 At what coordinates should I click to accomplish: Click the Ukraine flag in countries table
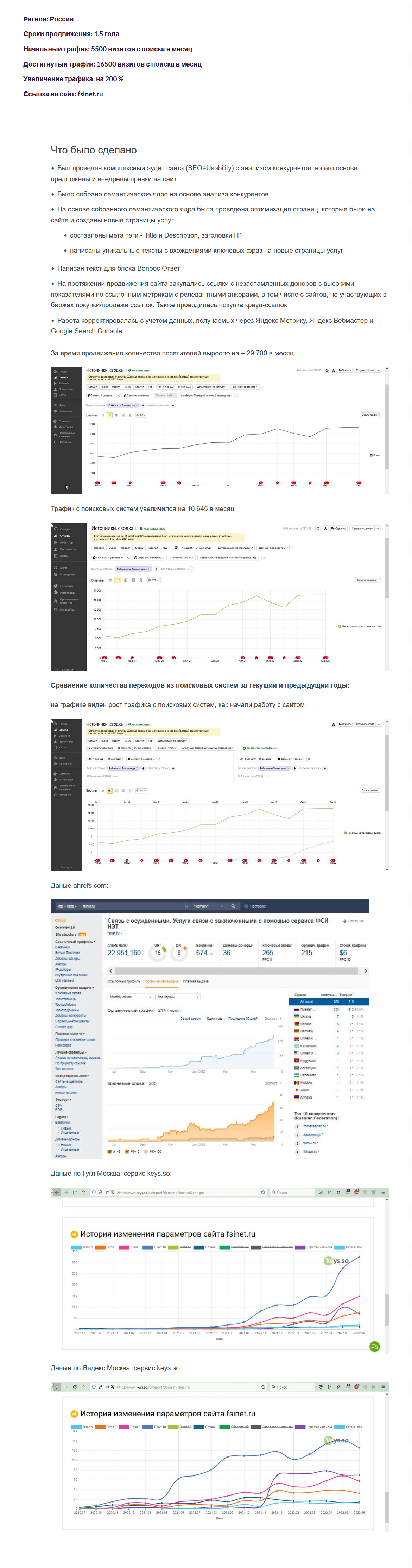pyautogui.click(x=297, y=1016)
